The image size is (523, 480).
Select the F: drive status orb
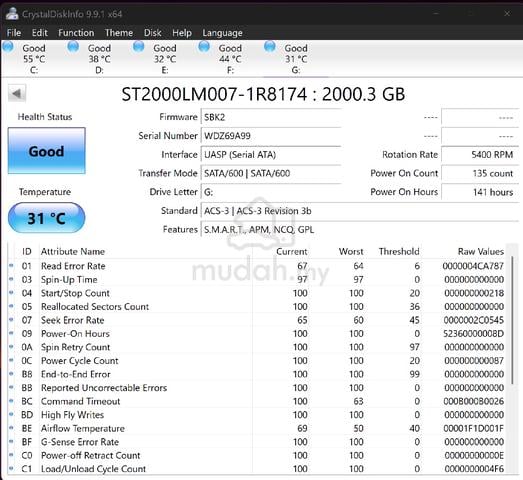click(x=204, y=47)
